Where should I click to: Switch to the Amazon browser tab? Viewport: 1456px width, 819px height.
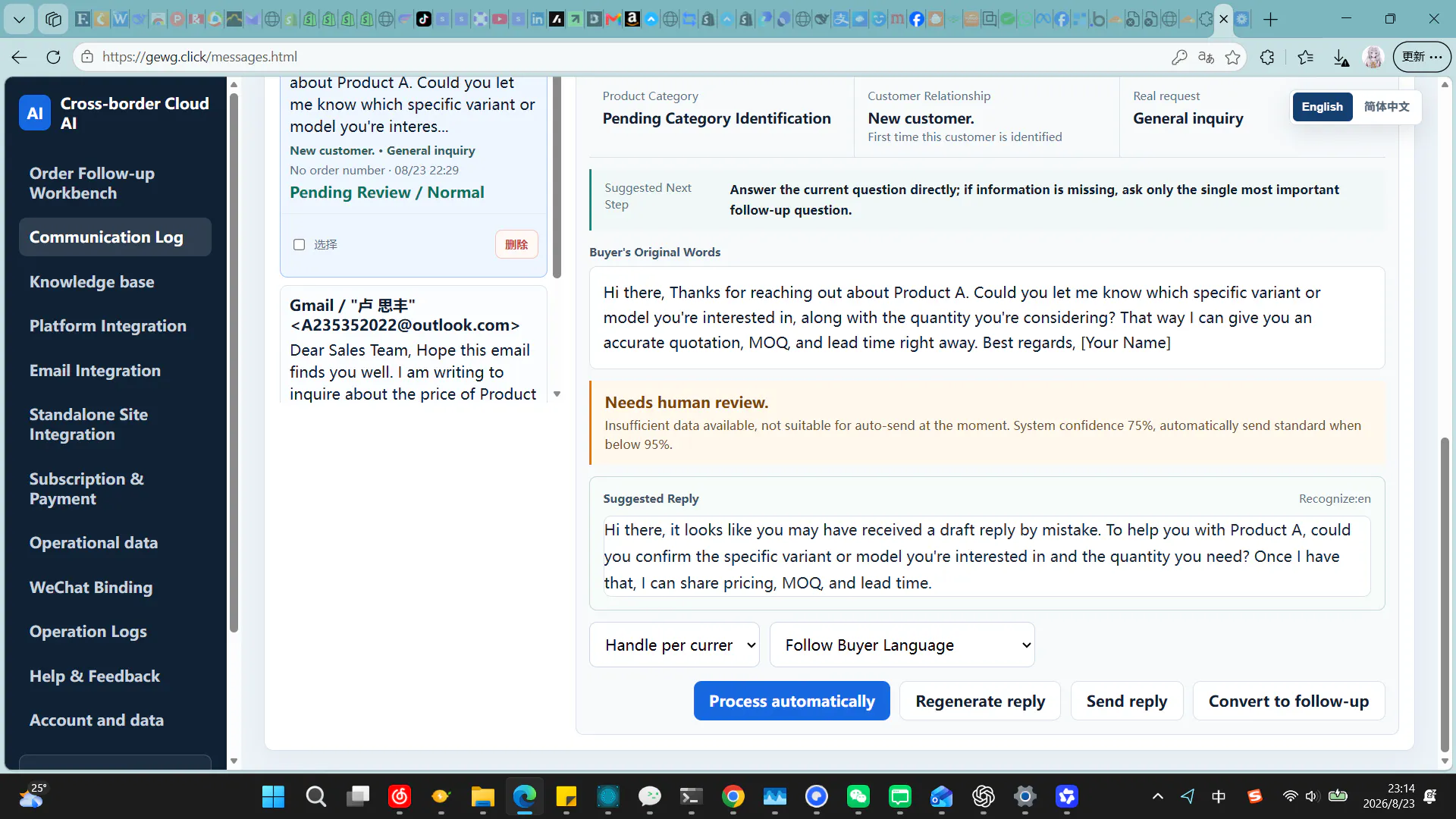(x=632, y=19)
